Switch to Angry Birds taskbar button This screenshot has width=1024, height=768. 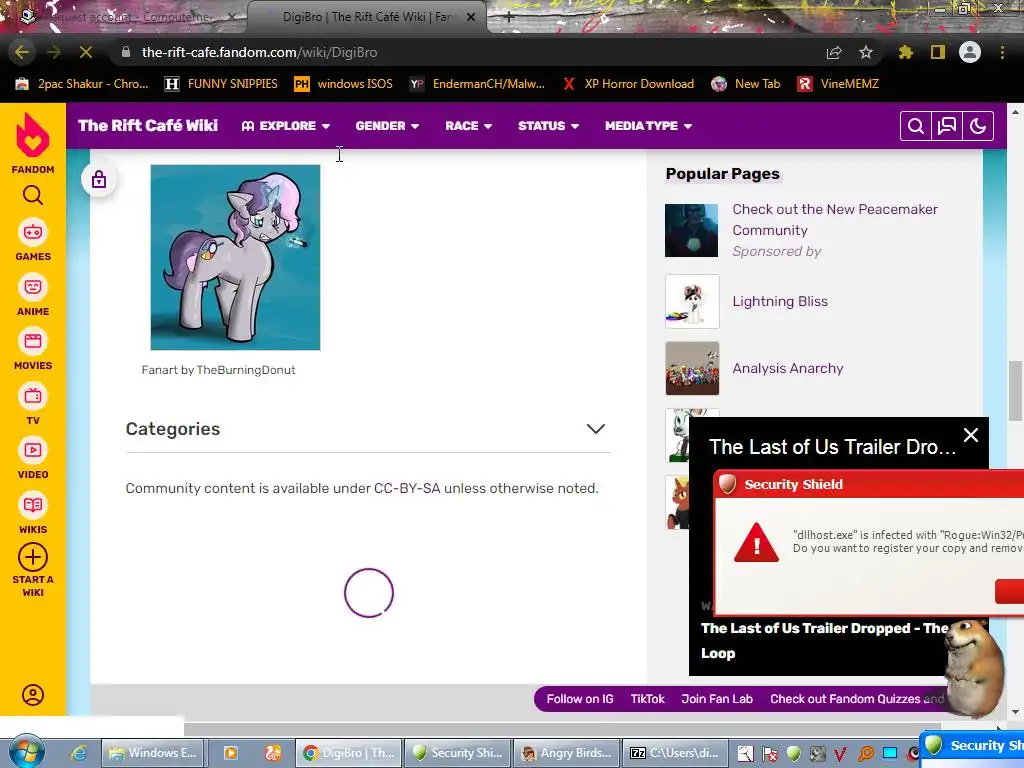pyautogui.click(x=567, y=753)
